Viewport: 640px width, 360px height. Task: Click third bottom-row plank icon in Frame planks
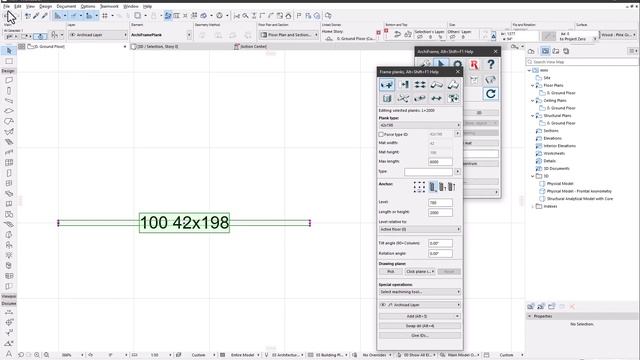(x=420, y=98)
